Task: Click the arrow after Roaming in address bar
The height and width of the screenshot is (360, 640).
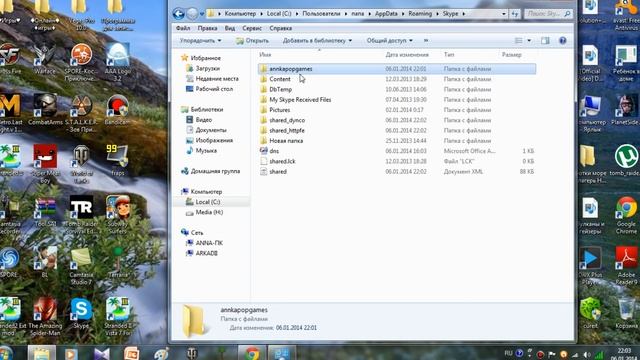Action: [x=439, y=14]
